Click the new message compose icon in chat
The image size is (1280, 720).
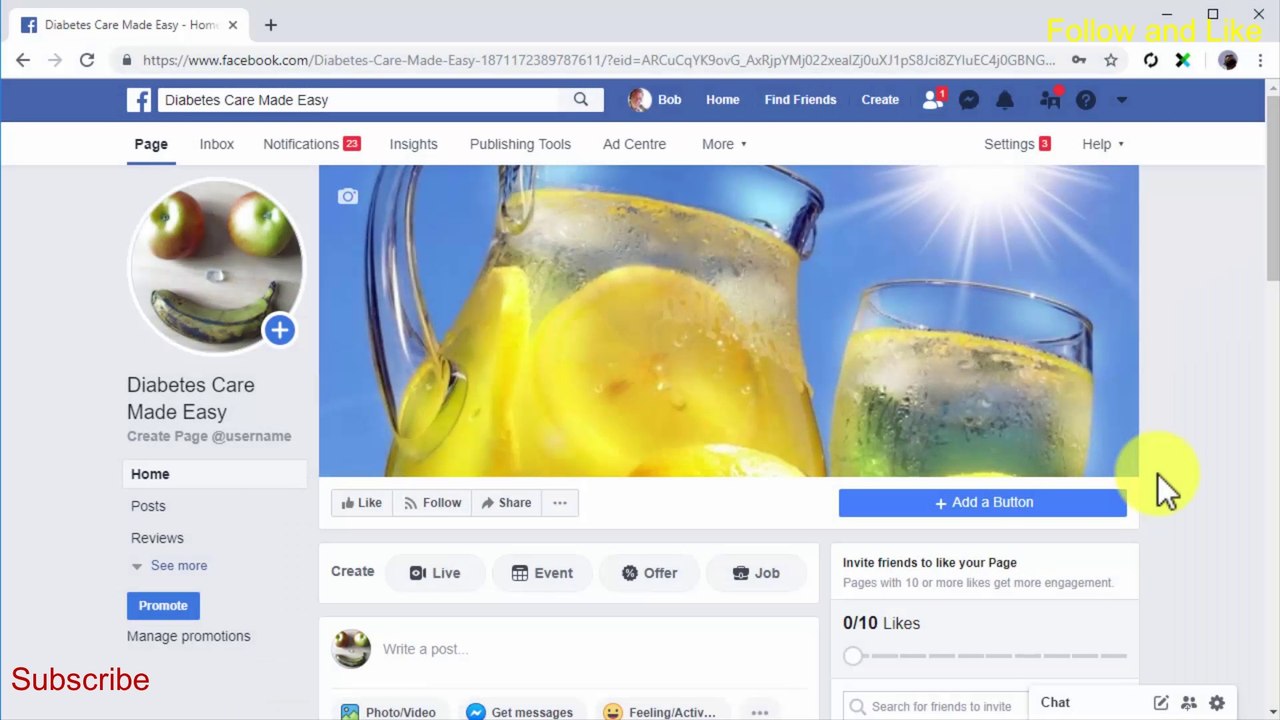pos(1161,703)
